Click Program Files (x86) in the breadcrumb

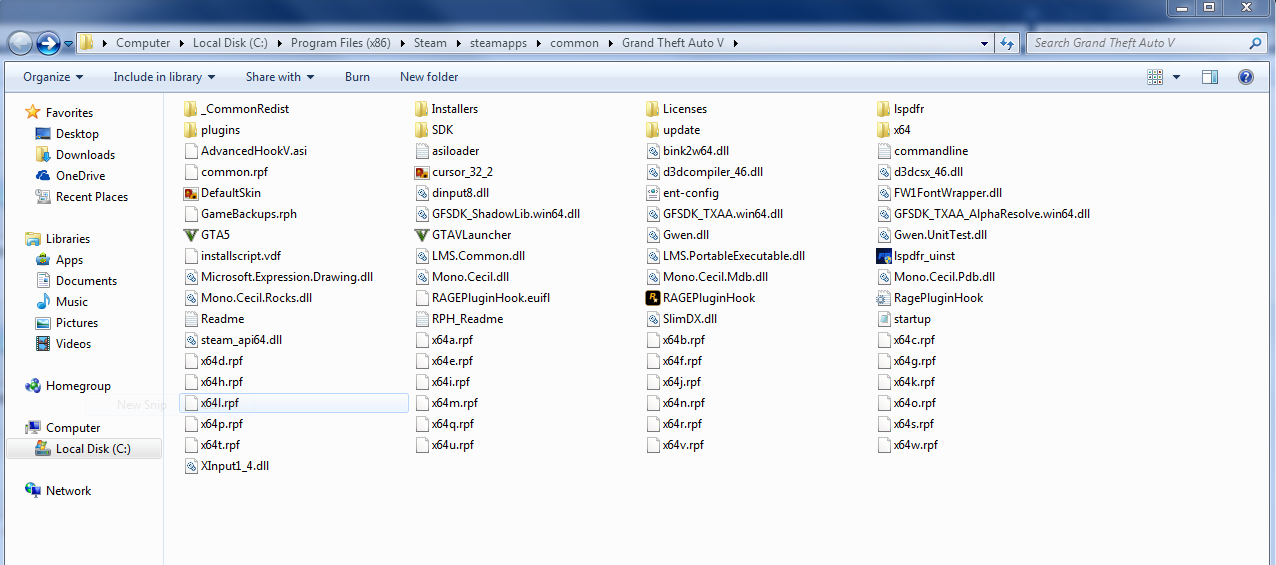(x=340, y=43)
